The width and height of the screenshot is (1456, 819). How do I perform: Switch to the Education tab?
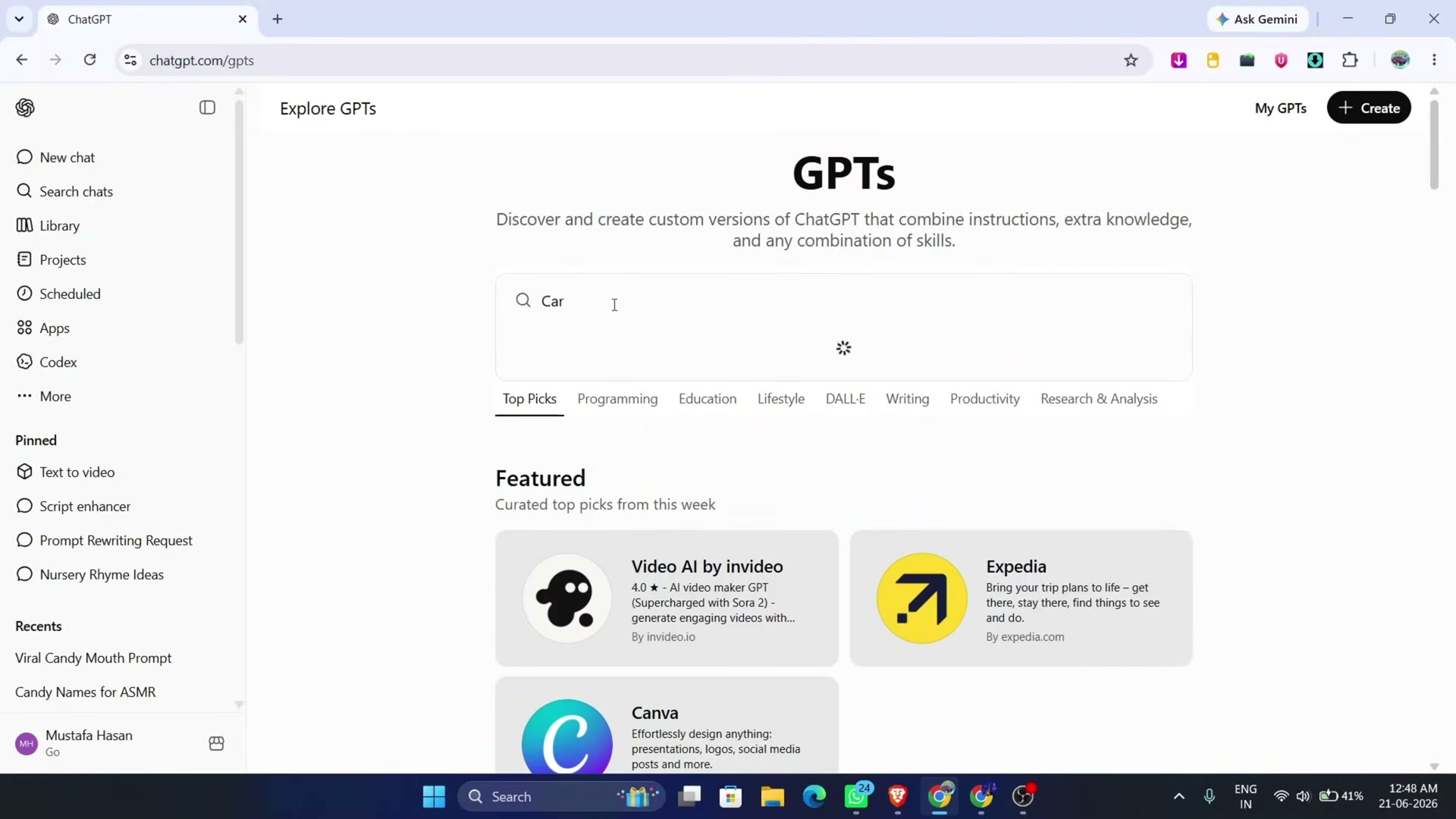point(708,399)
